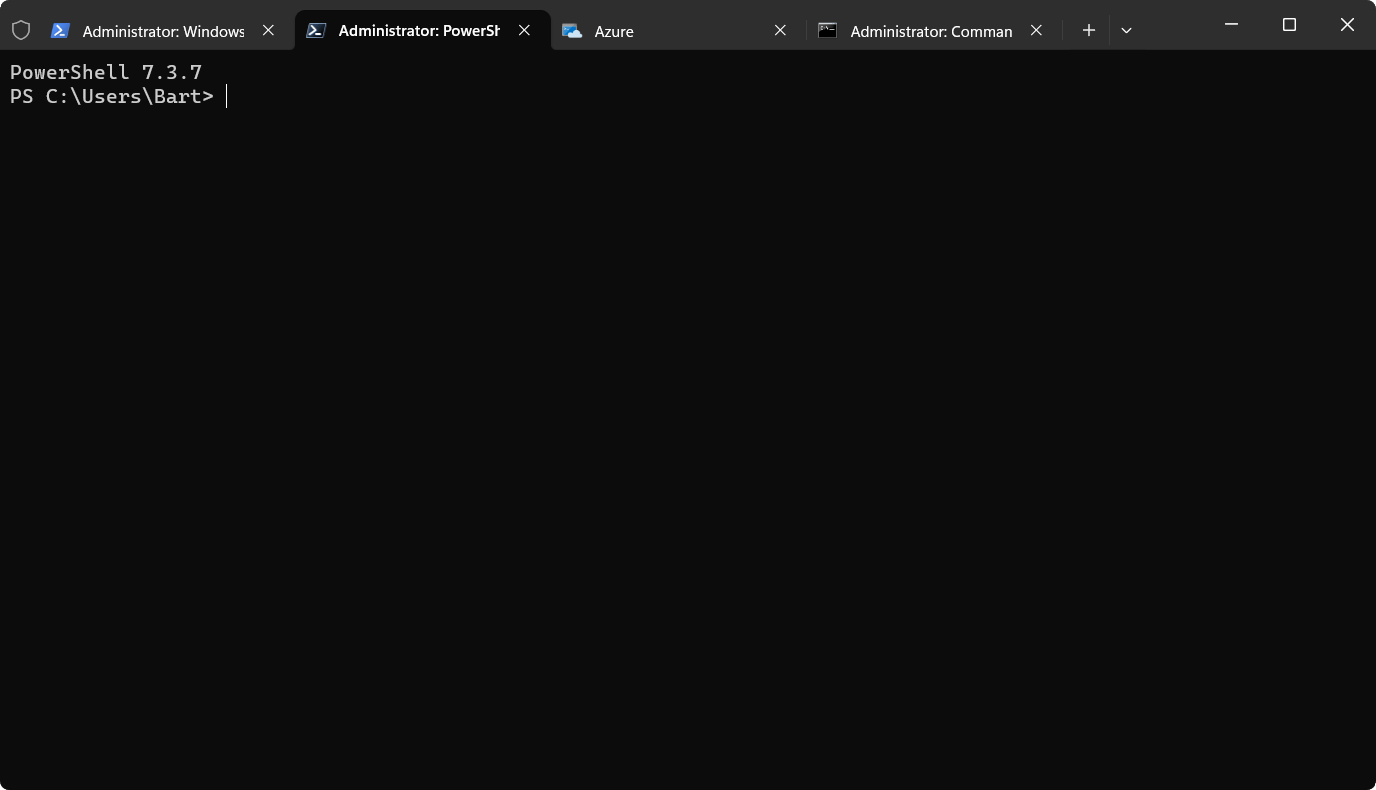The height and width of the screenshot is (790, 1376).
Task: Click the PowerShell 7.3.7 version text
Action: click(106, 71)
